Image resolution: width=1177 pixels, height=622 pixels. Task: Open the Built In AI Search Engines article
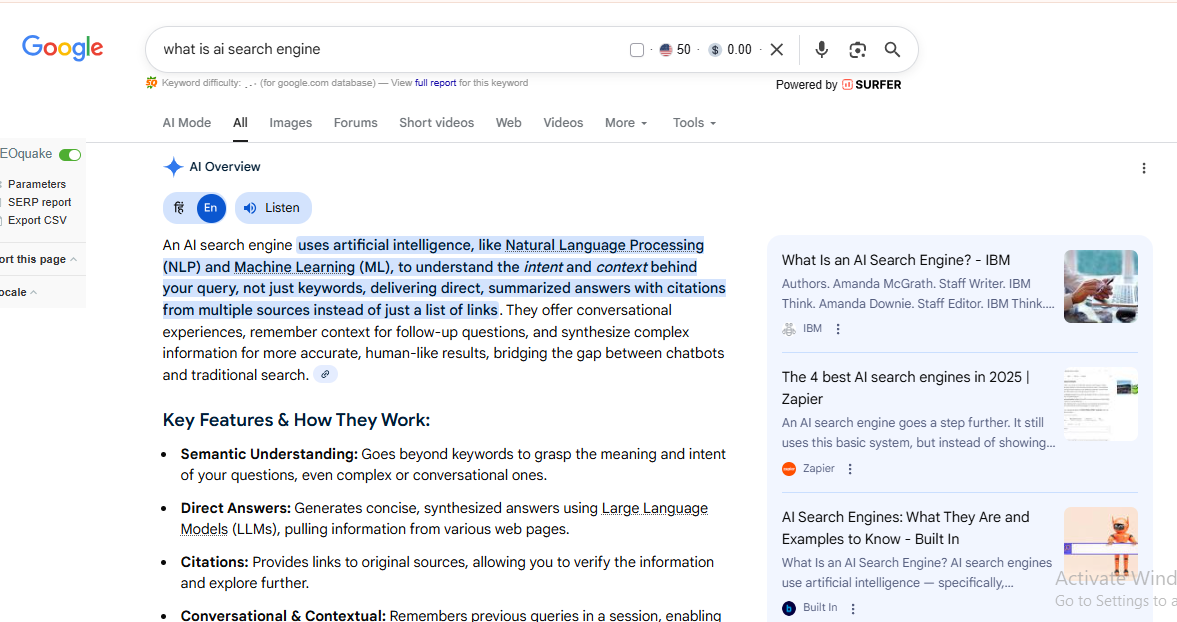[x=905, y=527]
